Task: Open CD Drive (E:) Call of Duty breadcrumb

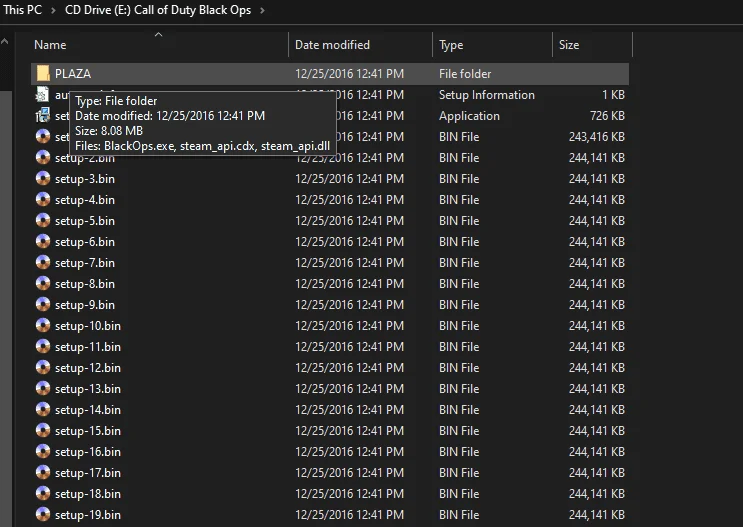Action: point(158,9)
